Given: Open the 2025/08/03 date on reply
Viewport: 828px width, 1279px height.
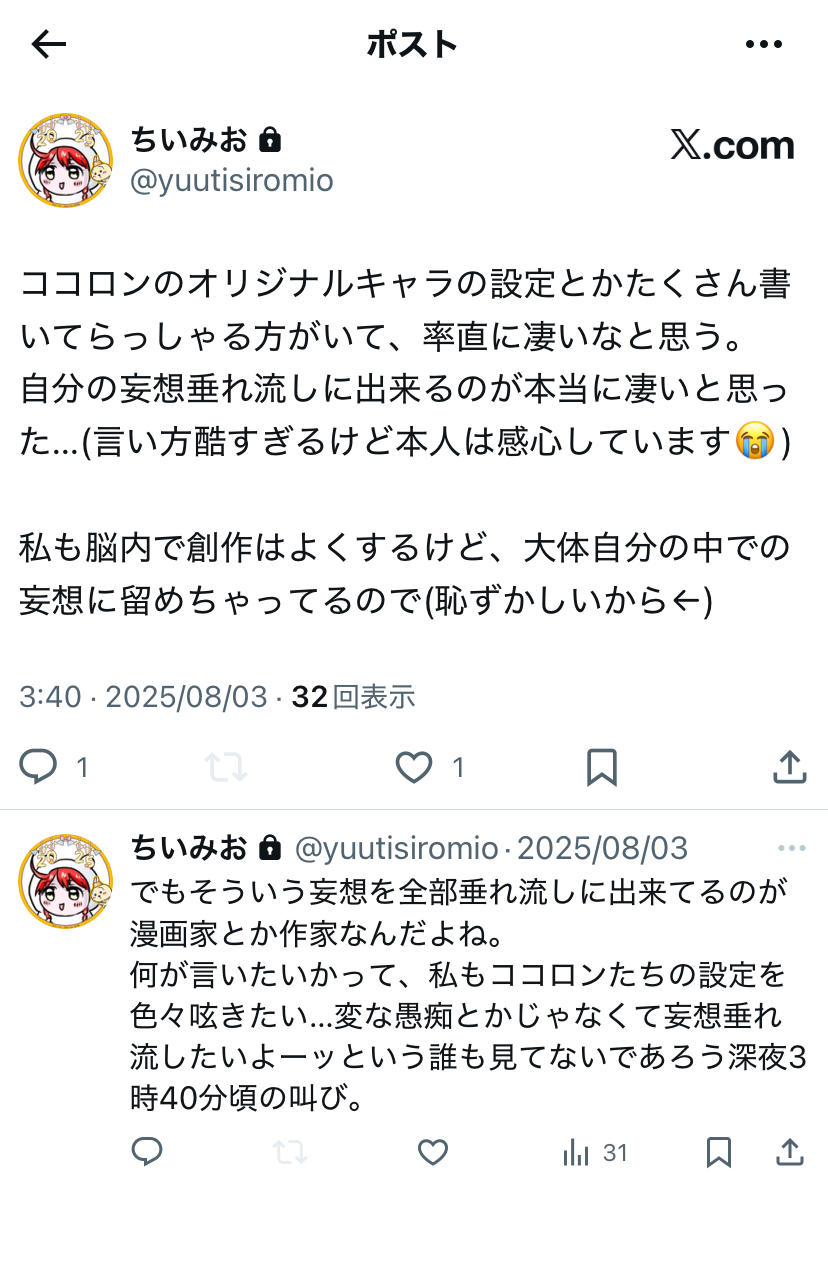Looking at the screenshot, I should point(602,849).
